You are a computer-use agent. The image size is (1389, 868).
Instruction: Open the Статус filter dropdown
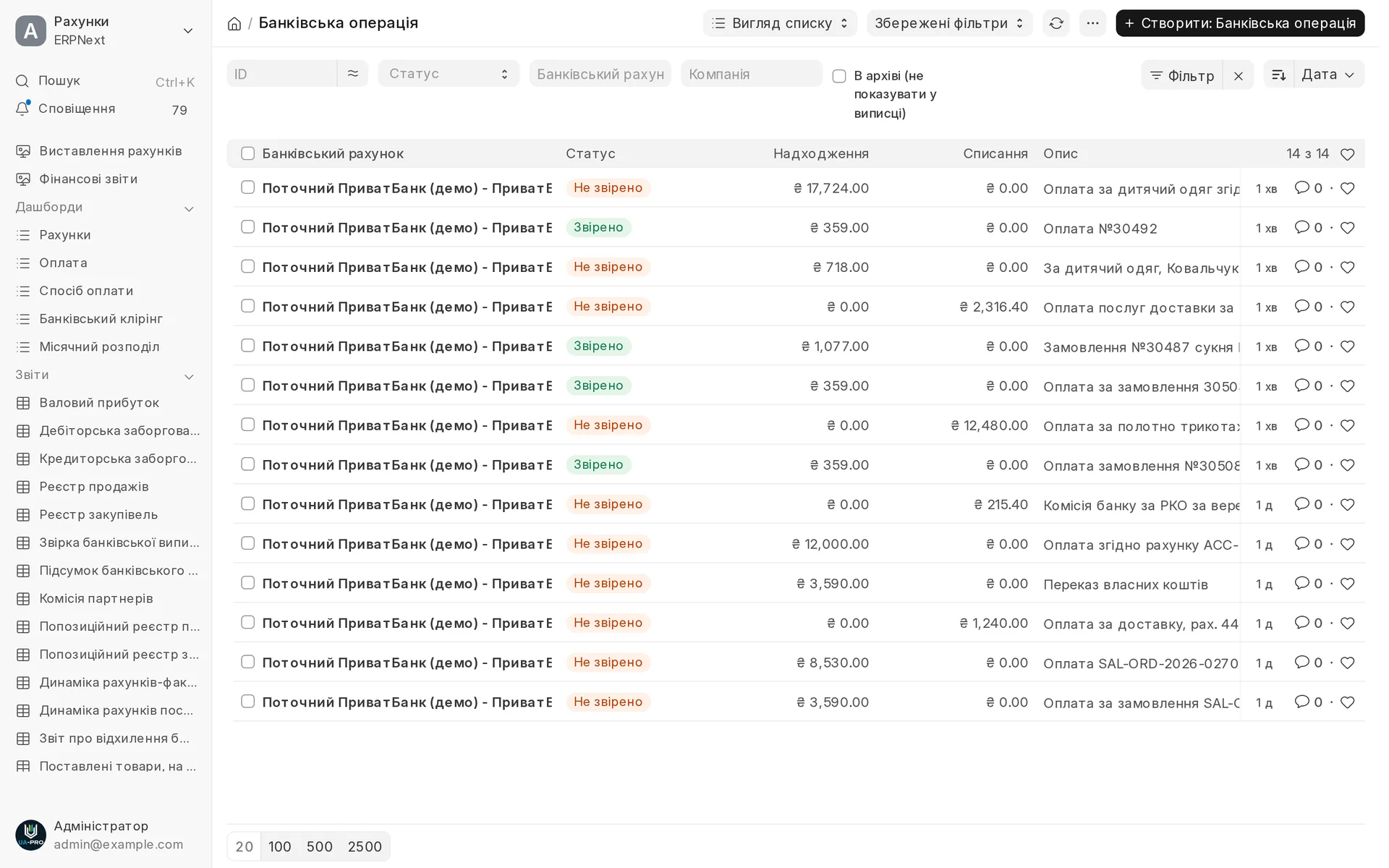pyautogui.click(x=449, y=73)
